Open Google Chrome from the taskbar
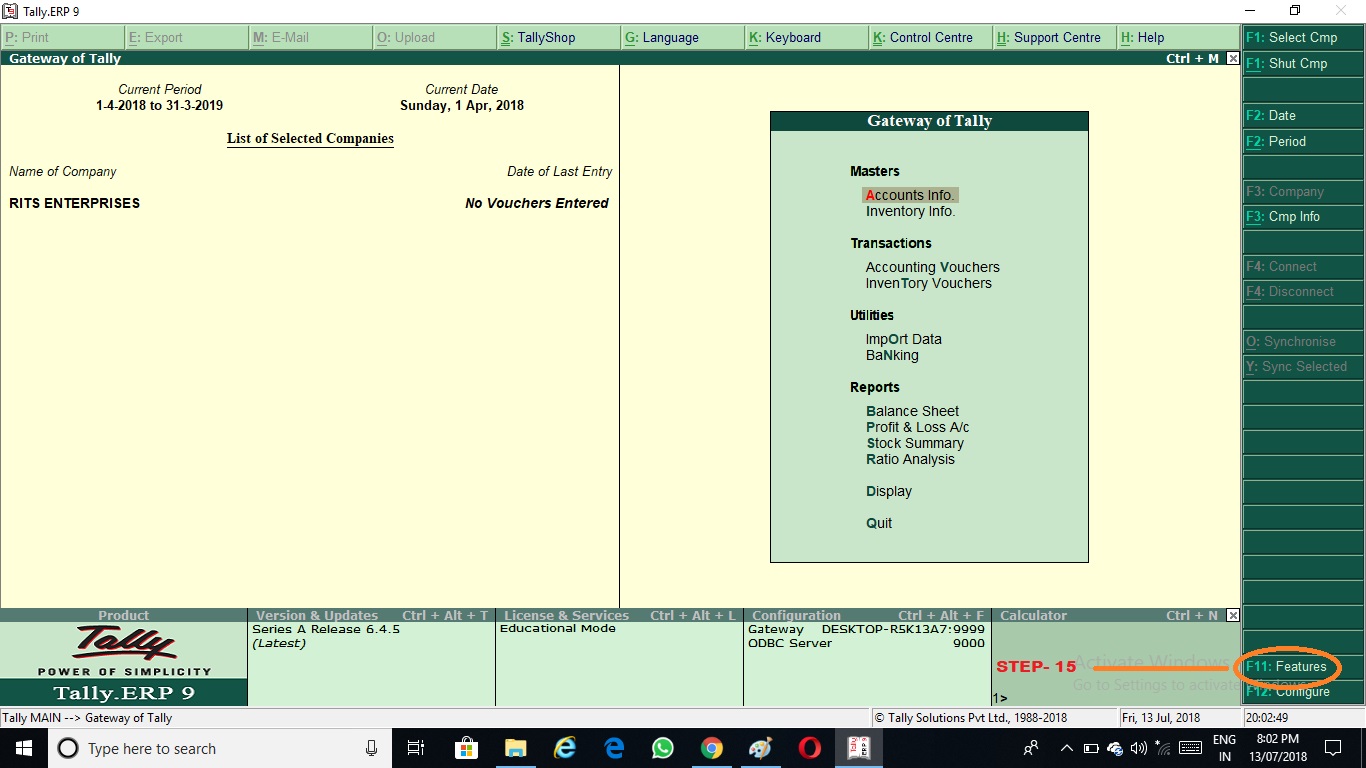The height and width of the screenshot is (768, 1366). coord(712,748)
